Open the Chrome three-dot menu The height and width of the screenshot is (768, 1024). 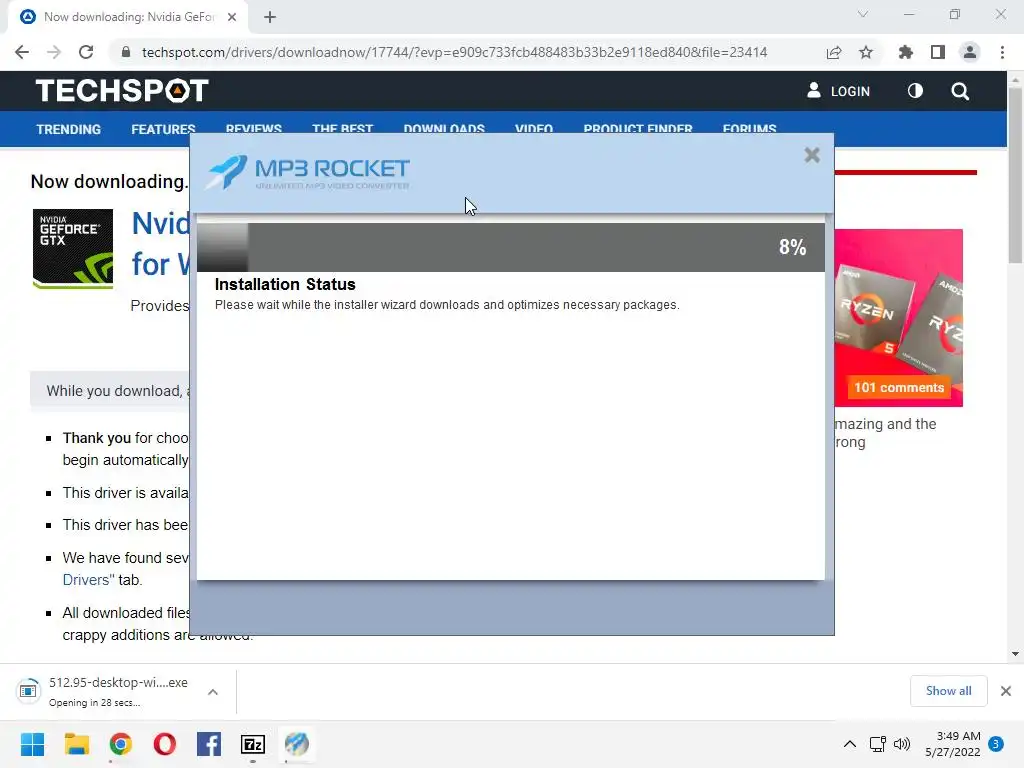(x=1002, y=52)
